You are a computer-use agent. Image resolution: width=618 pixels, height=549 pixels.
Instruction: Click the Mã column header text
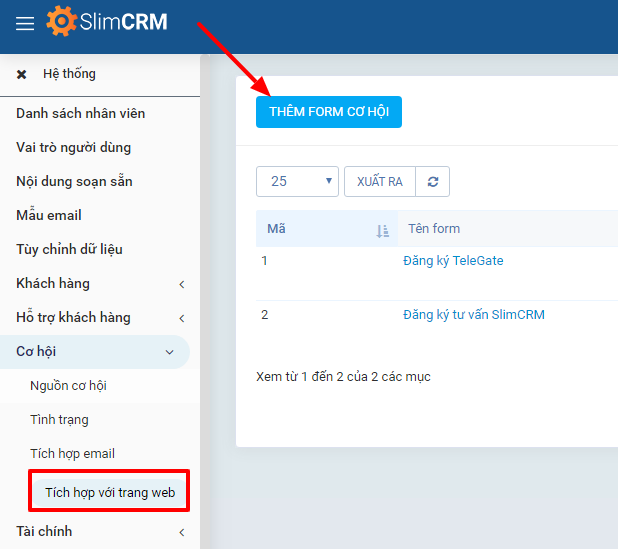(x=276, y=229)
